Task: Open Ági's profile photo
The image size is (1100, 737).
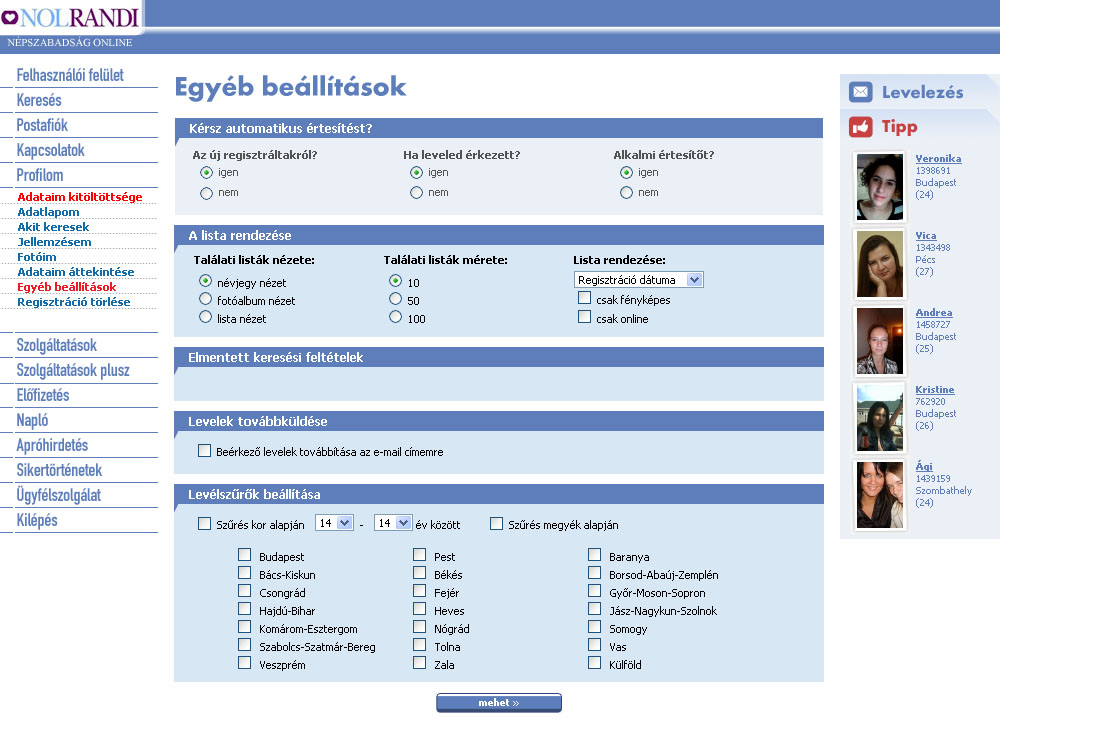Action: click(x=880, y=494)
